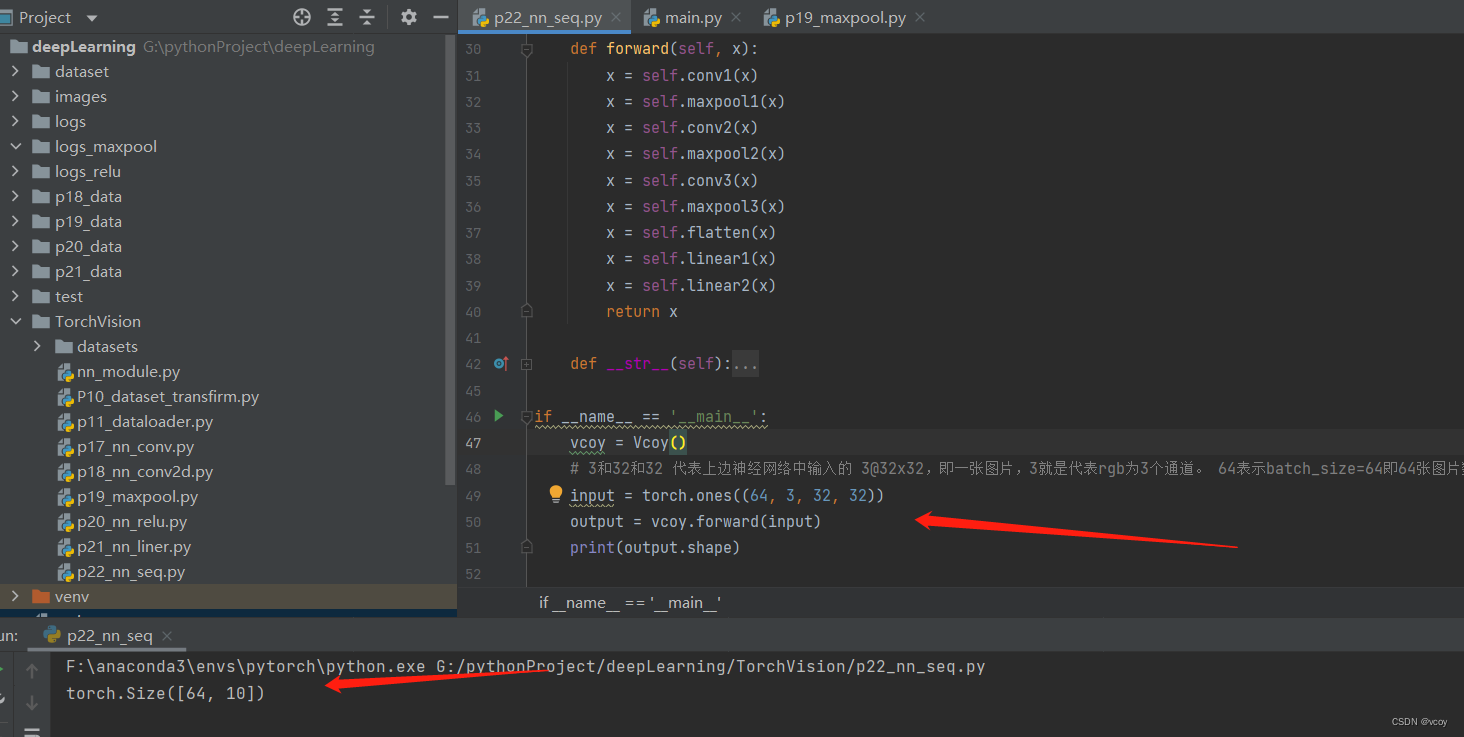Image resolution: width=1464 pixels, height=737 pixels.
Task: Expand the p18_data folder
Action: point(15,196)
